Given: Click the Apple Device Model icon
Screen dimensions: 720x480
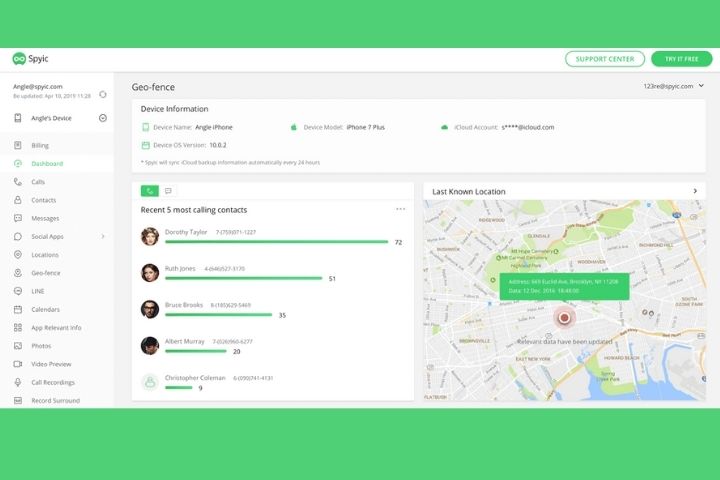Looking at the screenshot, I should (x=294, y=127).
